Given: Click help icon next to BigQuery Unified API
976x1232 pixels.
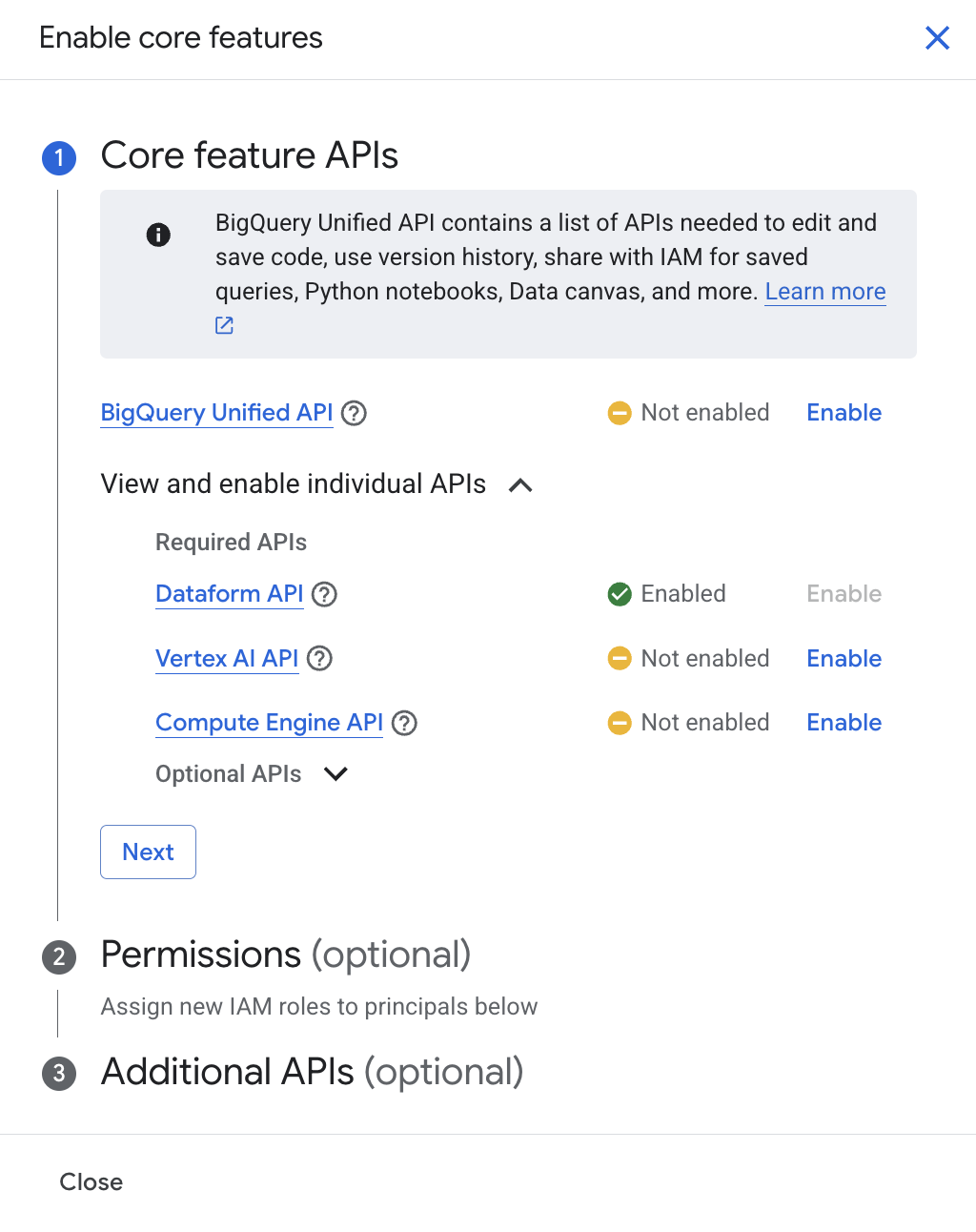Looking at the screenshot, I should 354,413.
